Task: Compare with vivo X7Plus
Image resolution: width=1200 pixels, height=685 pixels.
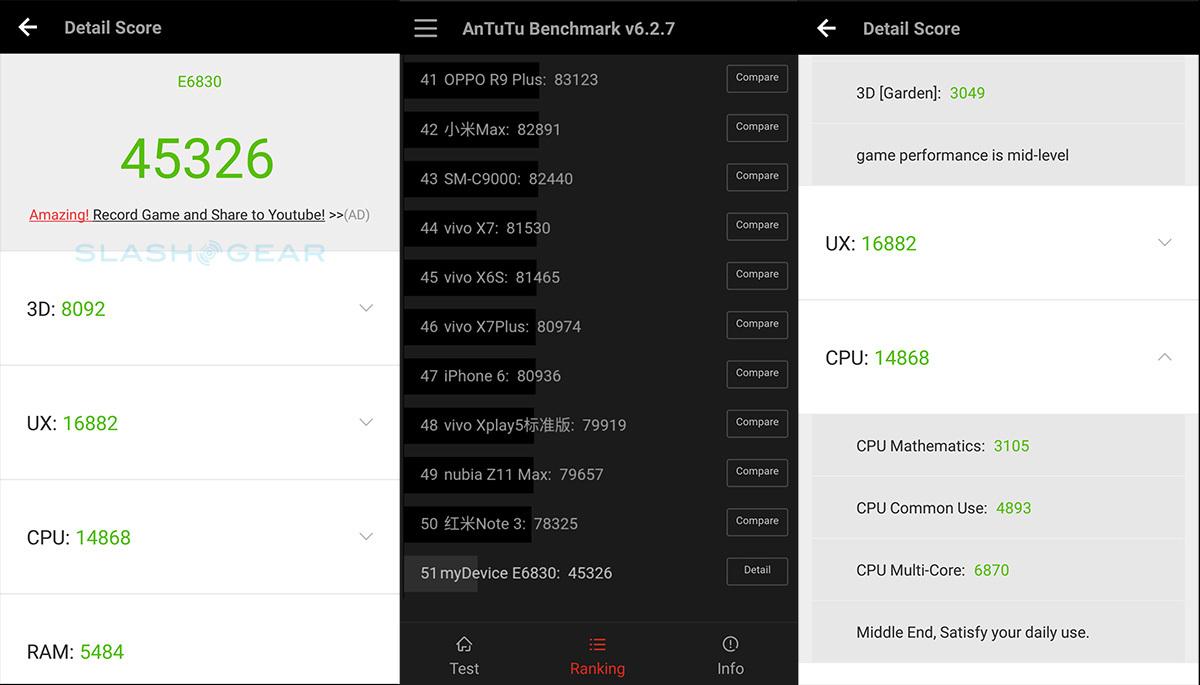Action: coord(757,324)
